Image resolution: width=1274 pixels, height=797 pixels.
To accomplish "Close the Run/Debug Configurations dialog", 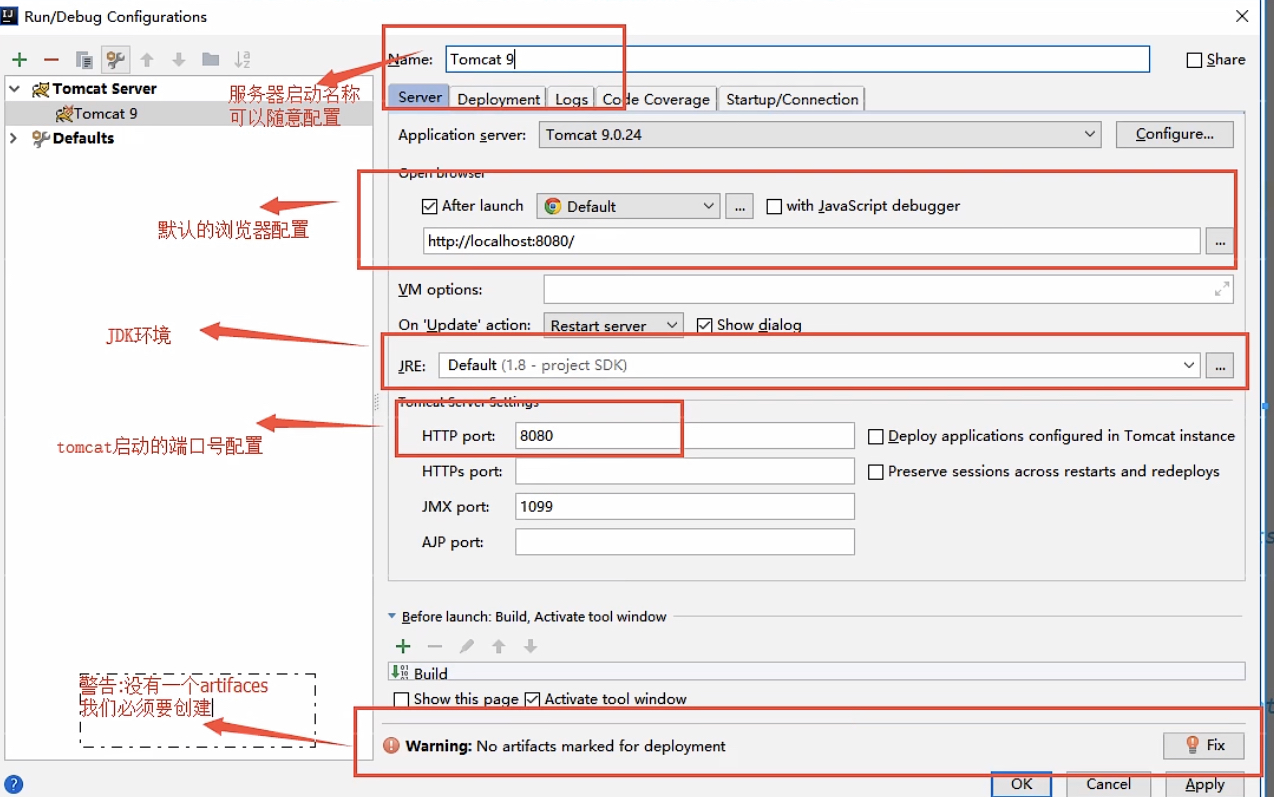I will (1242, 16).
